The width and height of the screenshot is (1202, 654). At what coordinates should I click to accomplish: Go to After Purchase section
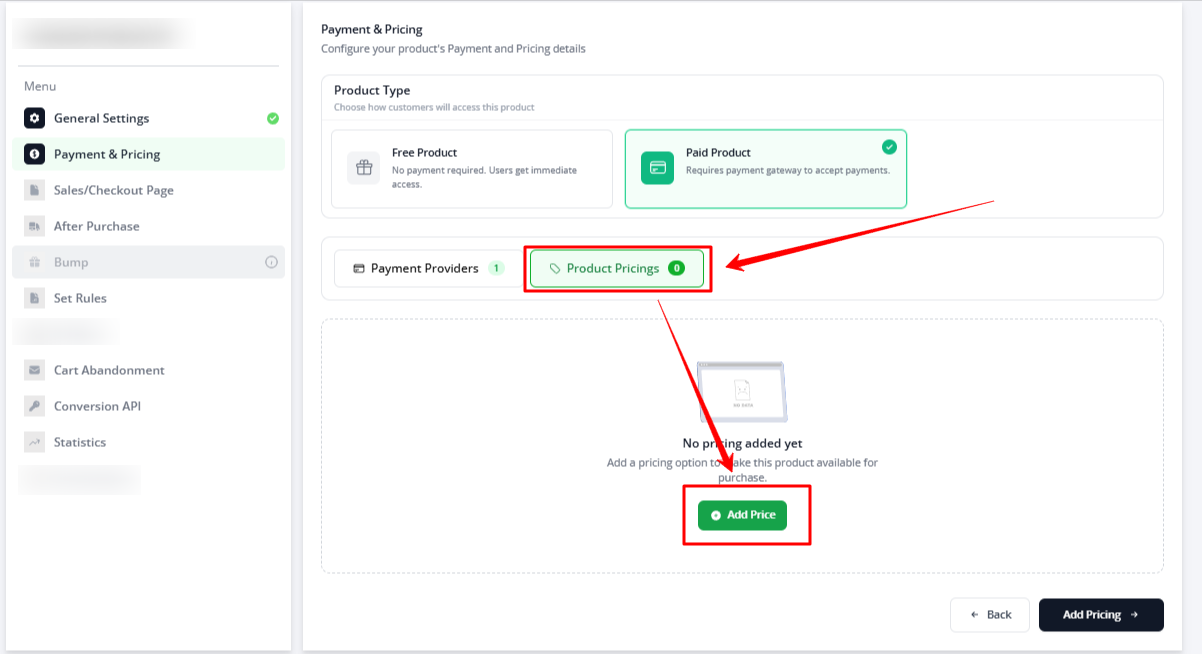[149, 226]
